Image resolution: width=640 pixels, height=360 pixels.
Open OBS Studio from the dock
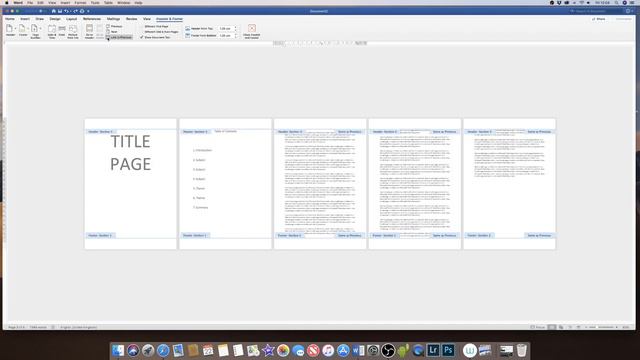[388, 350]
